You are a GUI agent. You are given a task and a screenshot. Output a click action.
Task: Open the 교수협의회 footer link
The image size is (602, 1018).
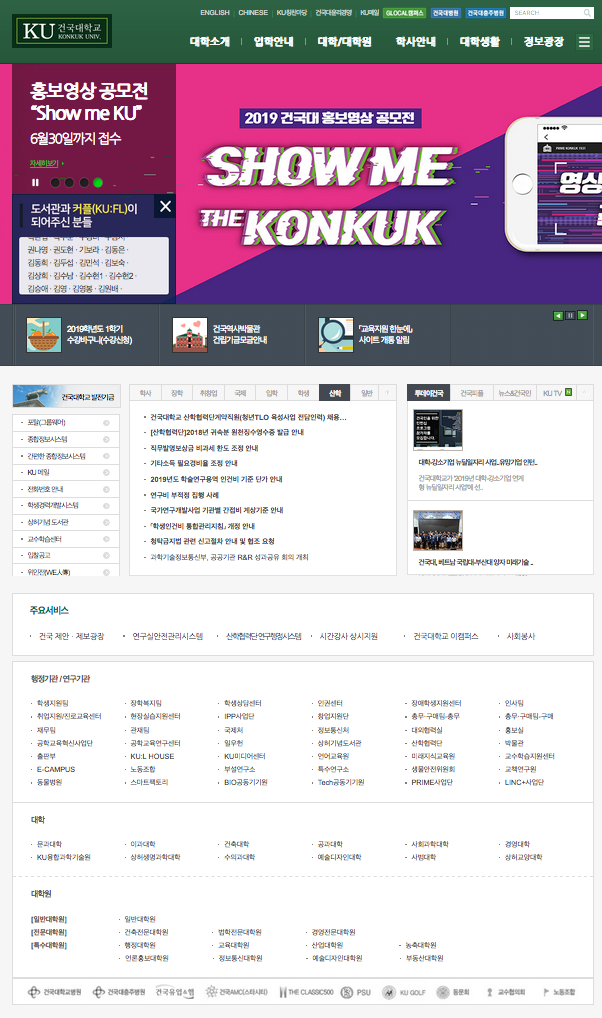tap(505, 992)
